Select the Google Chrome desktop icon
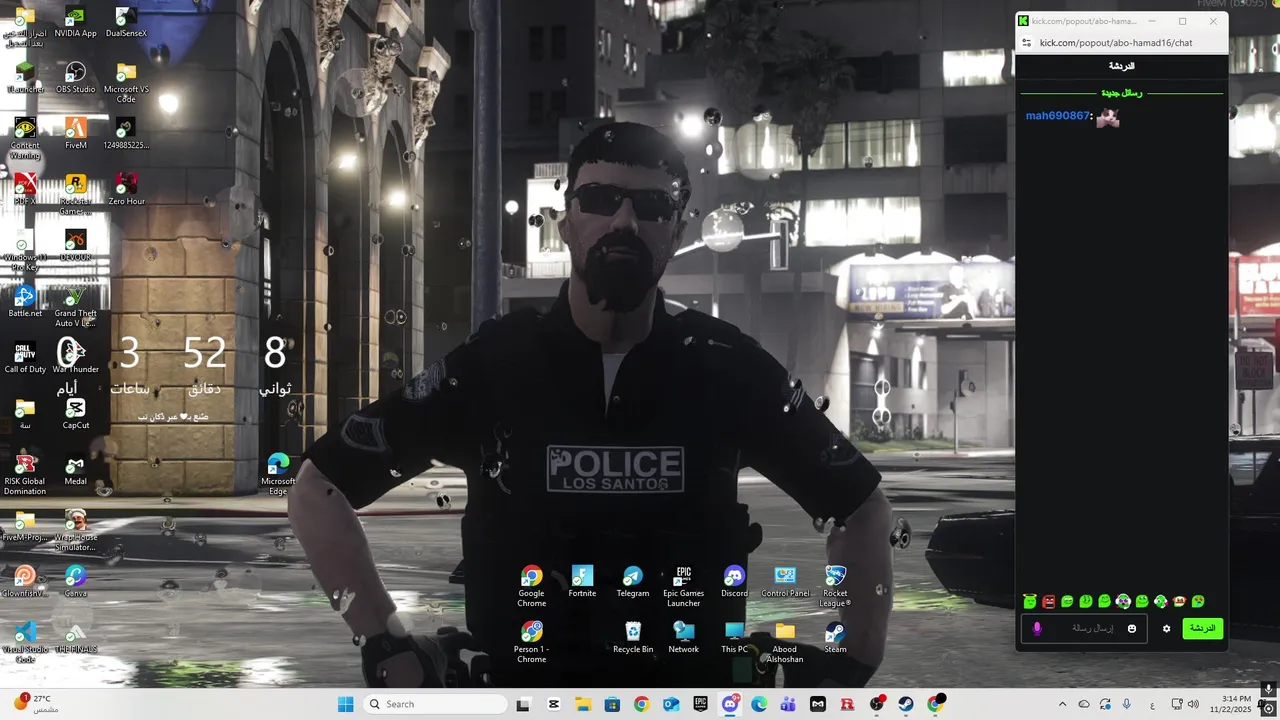This screenshot has height=720, width=1280. (x=531, y=587)
